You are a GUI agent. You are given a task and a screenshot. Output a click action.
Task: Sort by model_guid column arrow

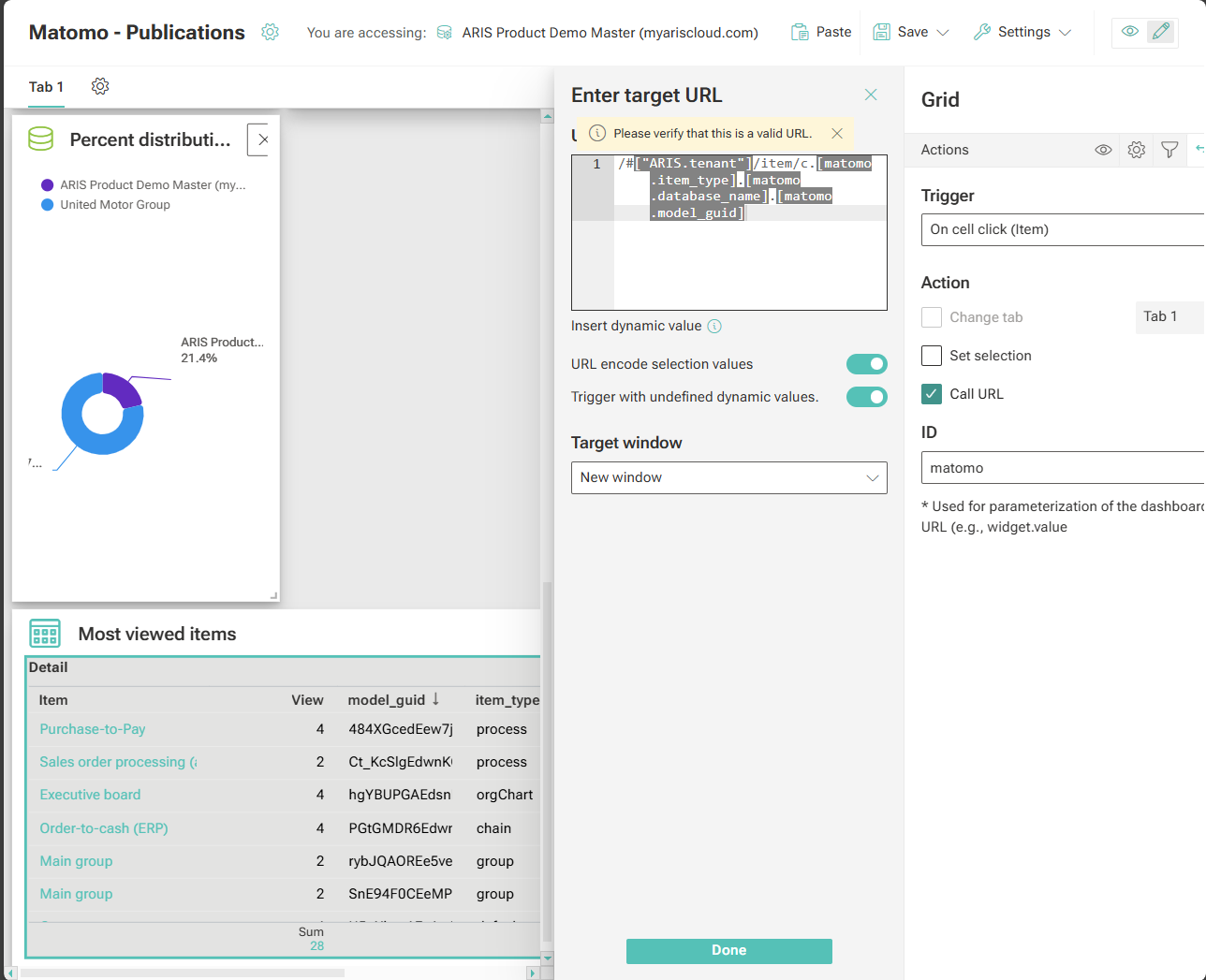tap(435, 699)
